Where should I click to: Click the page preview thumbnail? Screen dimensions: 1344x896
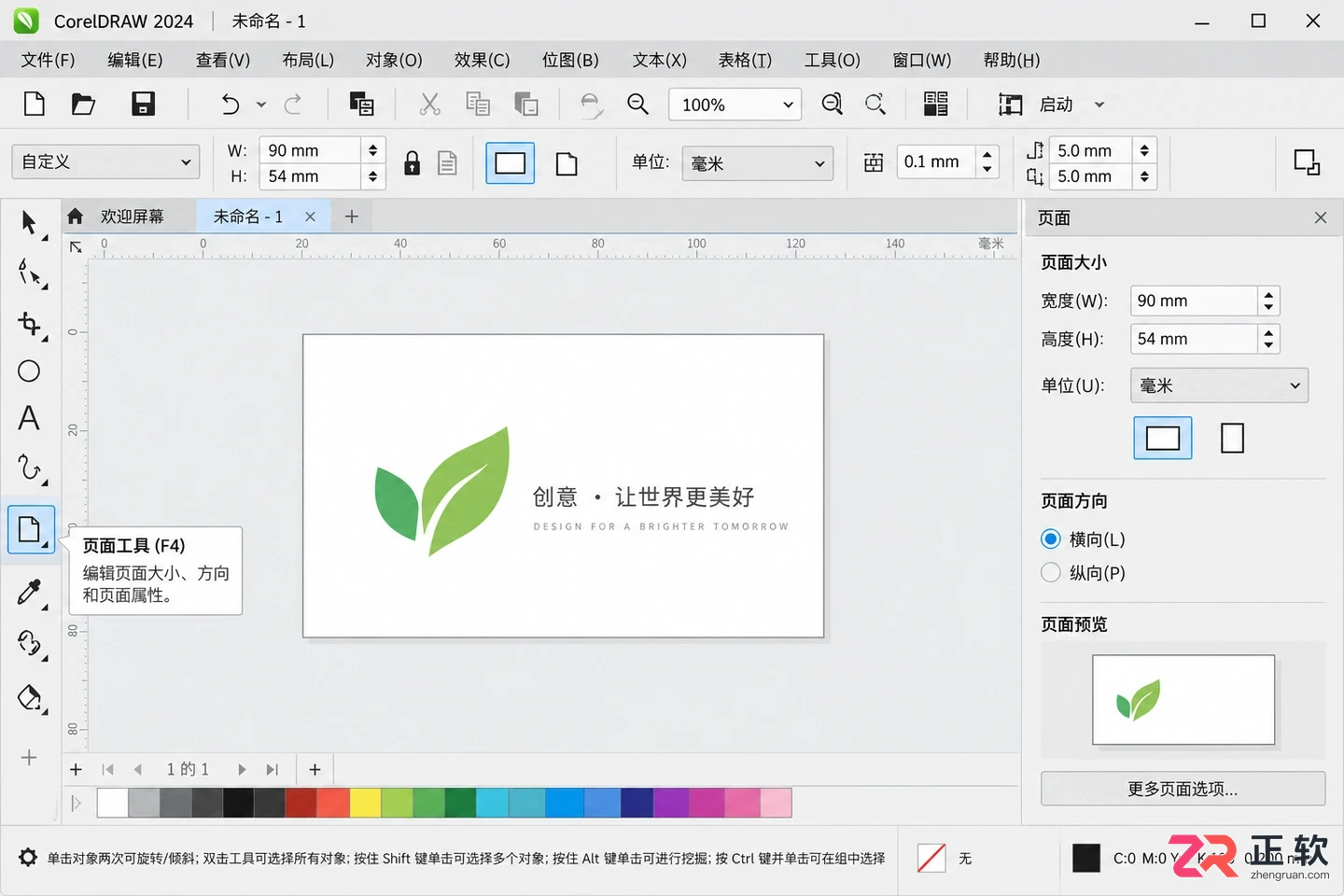coord(1183,699)
